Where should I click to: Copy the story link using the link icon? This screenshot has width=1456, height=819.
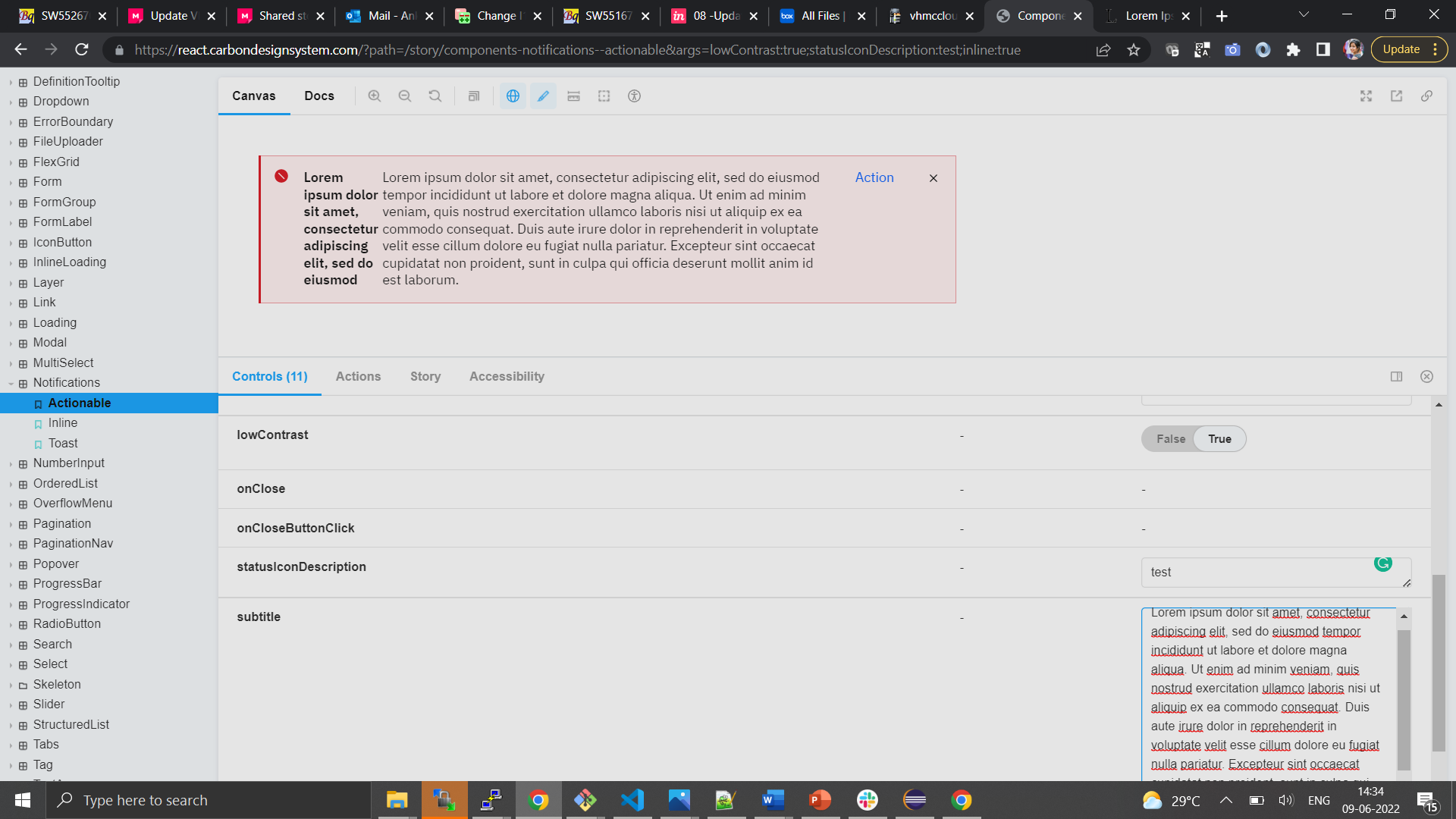pos(1427,96)
